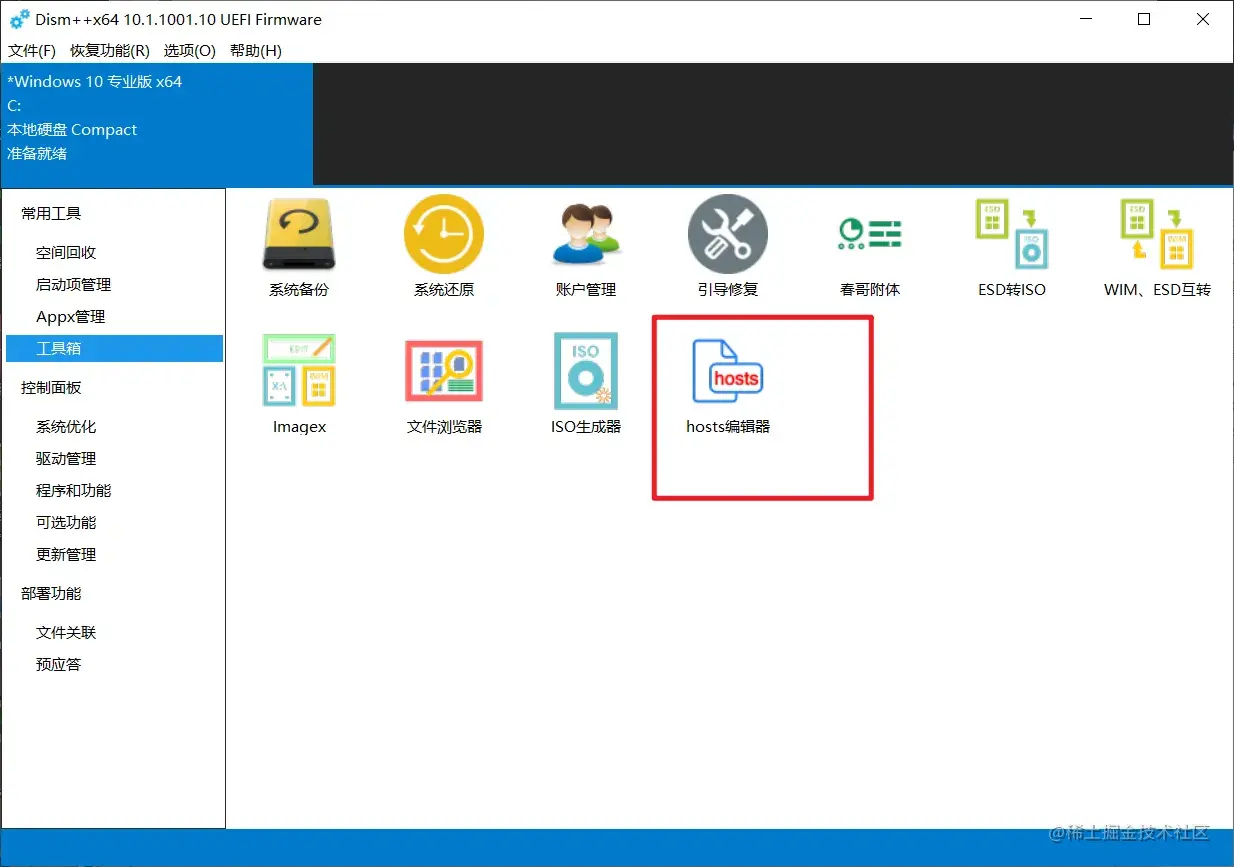Select 文件关联 in the sidebar
Viewport: 1234px width, 867px height.
(x=114, y=633)
